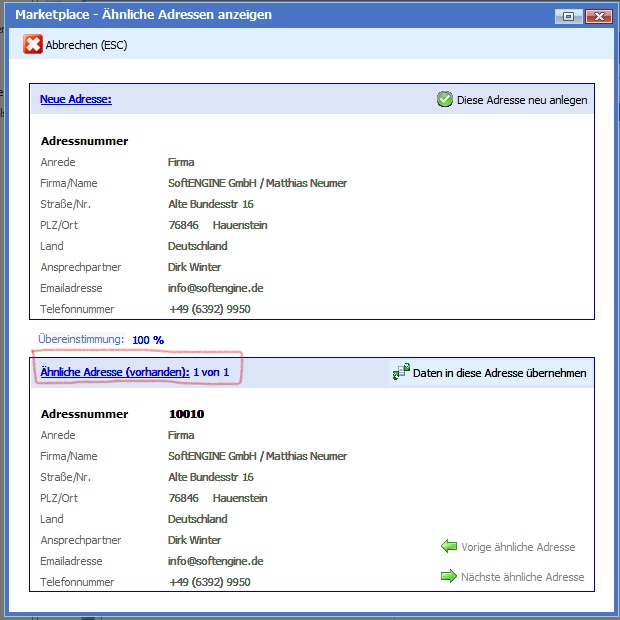
Task: Click the red X cancel icon
Action: [33, 45]
